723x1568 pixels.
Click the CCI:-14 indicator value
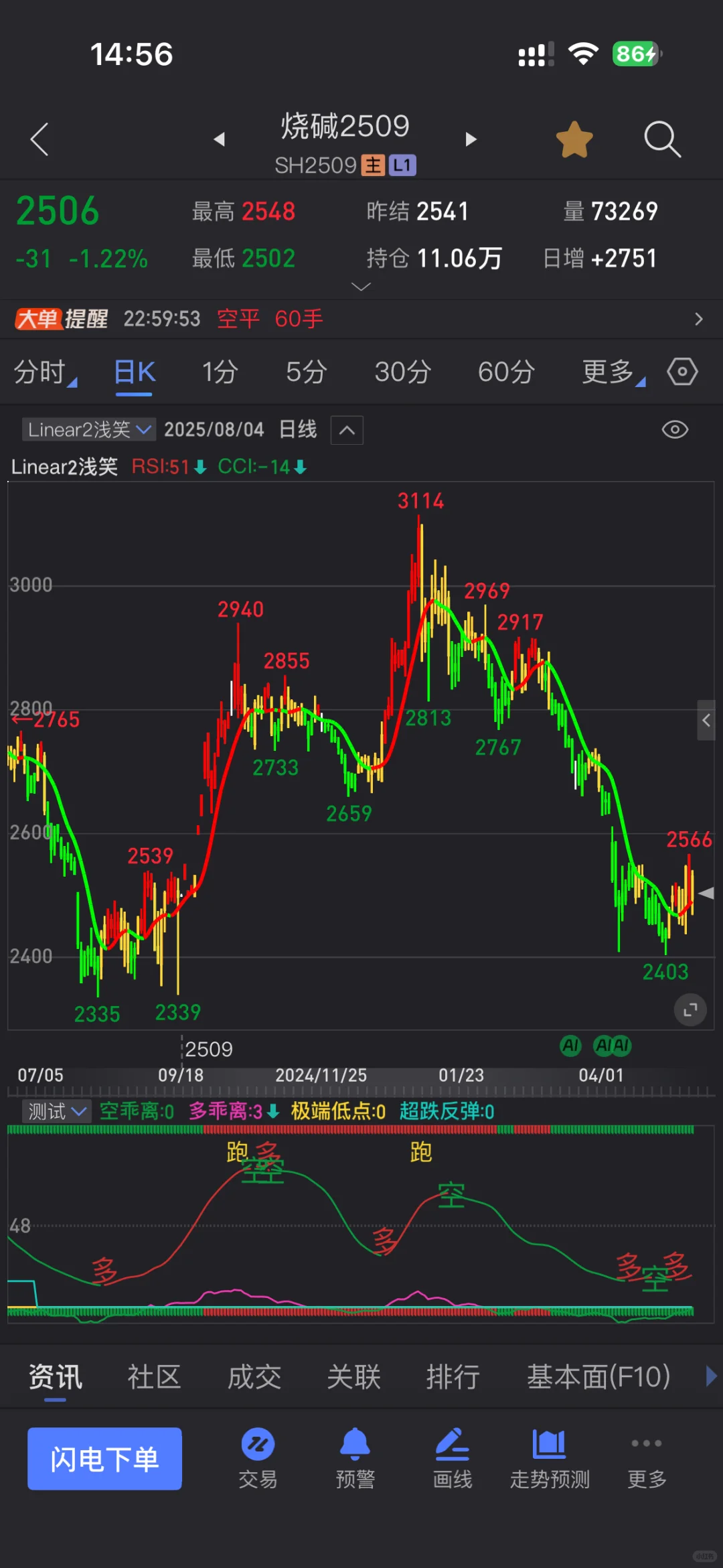click(x=262, y=467)
